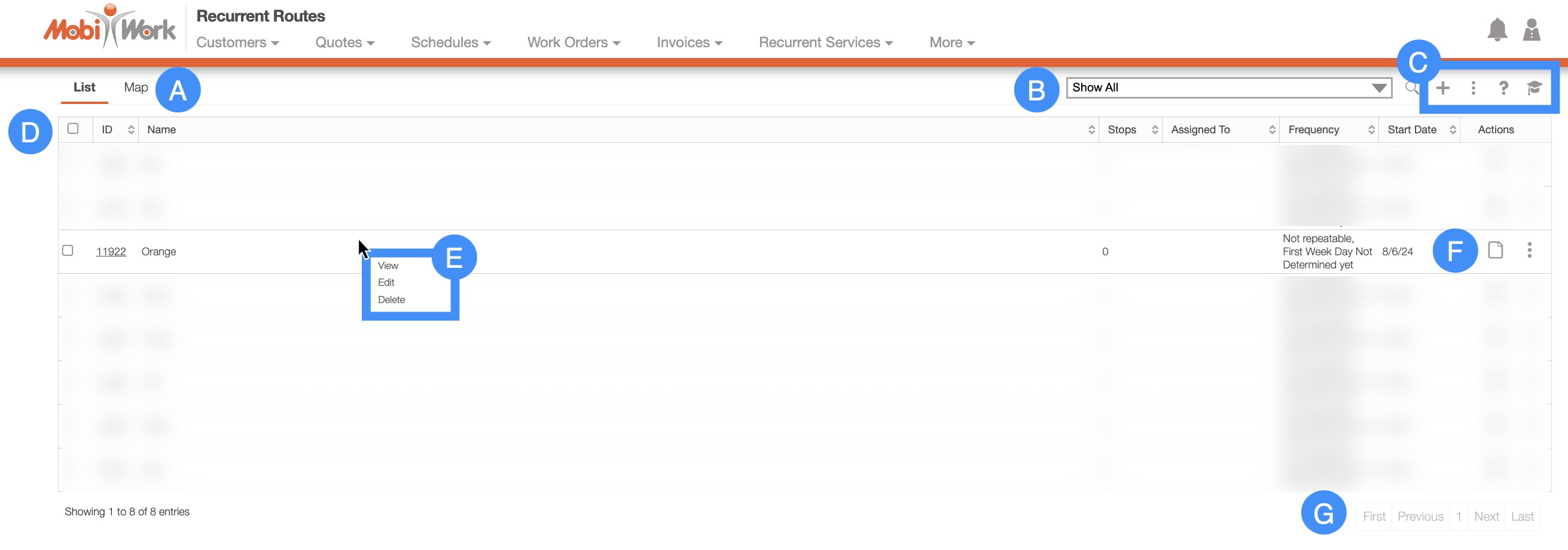Click the Next pagination button

1486,517
